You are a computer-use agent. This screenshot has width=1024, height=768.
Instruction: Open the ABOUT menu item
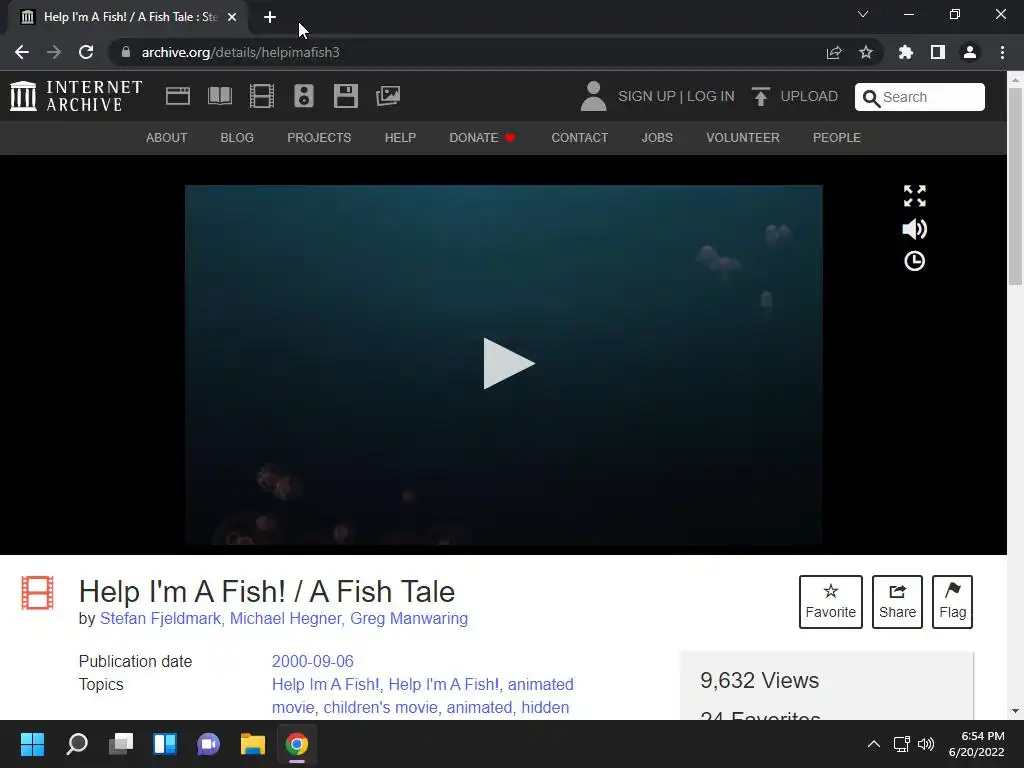click(x=167, y=138)
